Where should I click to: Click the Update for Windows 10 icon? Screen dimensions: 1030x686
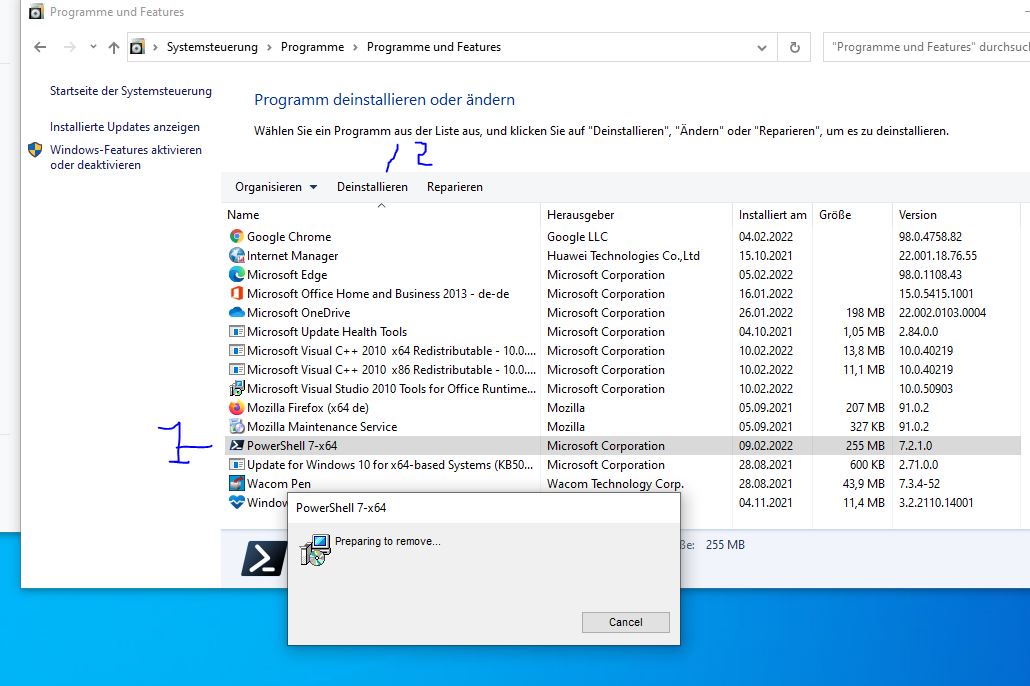click(236, 465)
